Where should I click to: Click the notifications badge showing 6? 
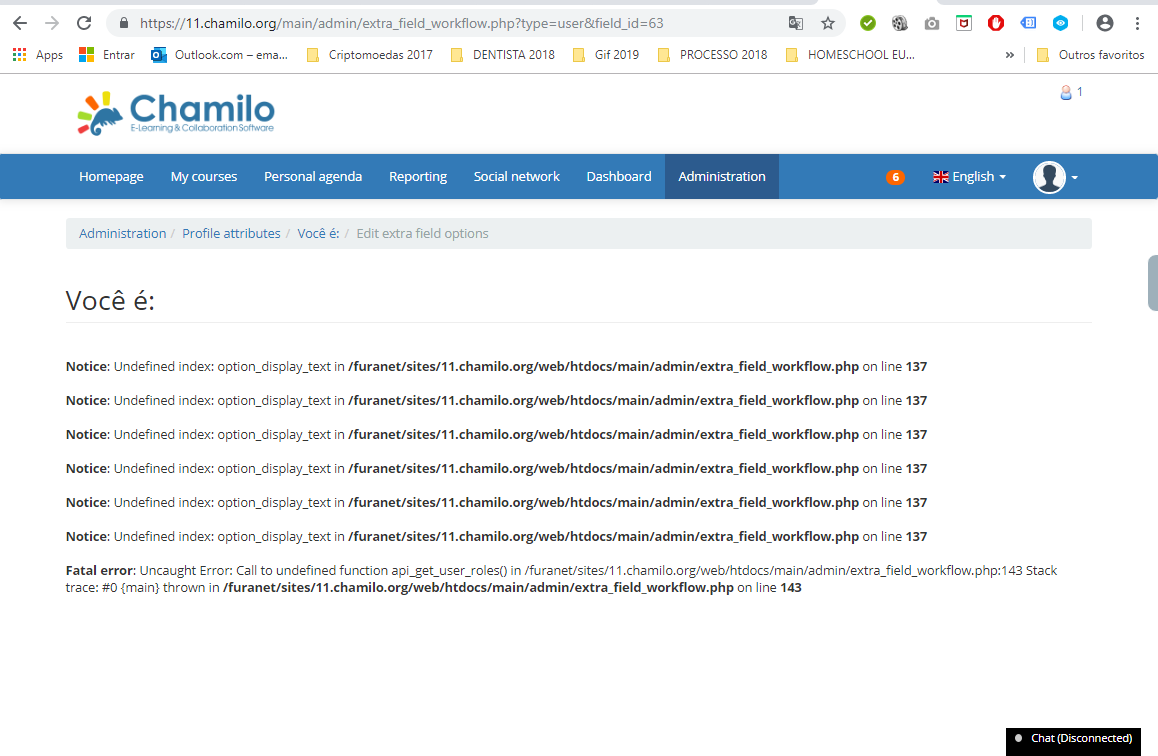click(895, 176)
